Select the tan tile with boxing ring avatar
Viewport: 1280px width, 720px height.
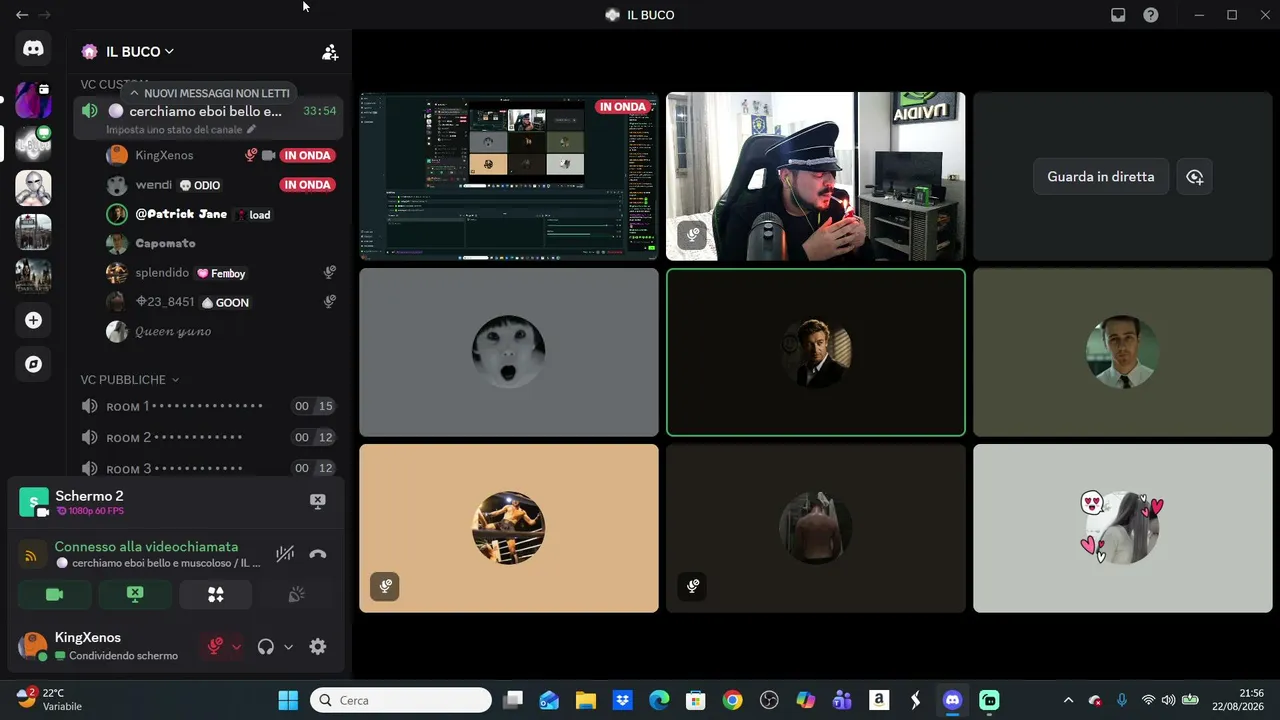point(509,528)
